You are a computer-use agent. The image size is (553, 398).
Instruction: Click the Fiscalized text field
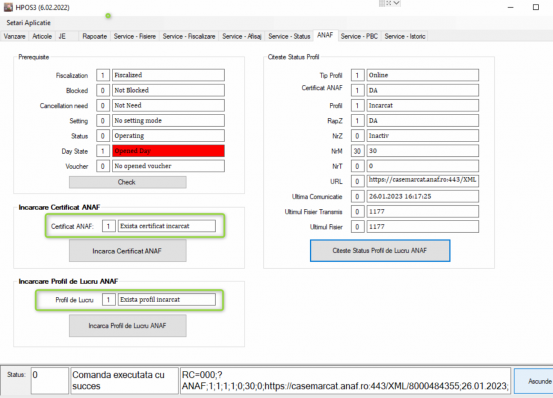click(x=168, y=75)
